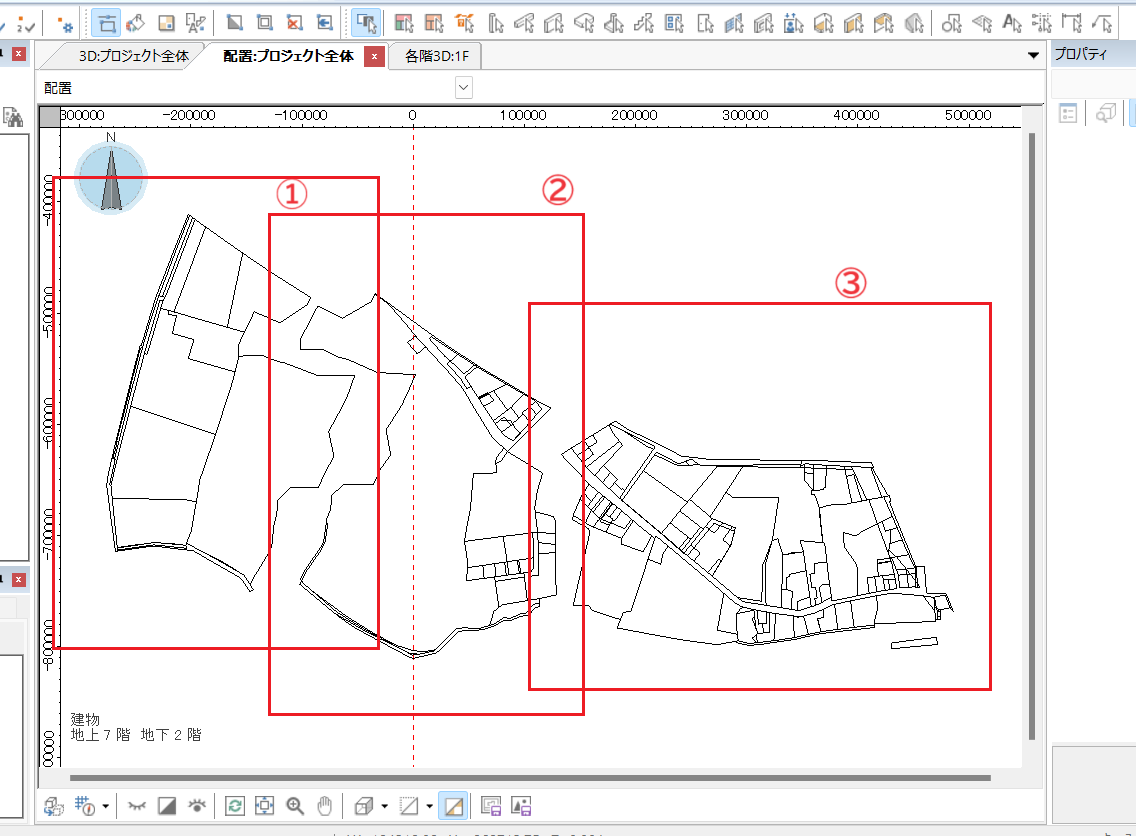Switch to the 各階3D:1F tab
Screen dimensions: 1136x836
click(436, 57)
